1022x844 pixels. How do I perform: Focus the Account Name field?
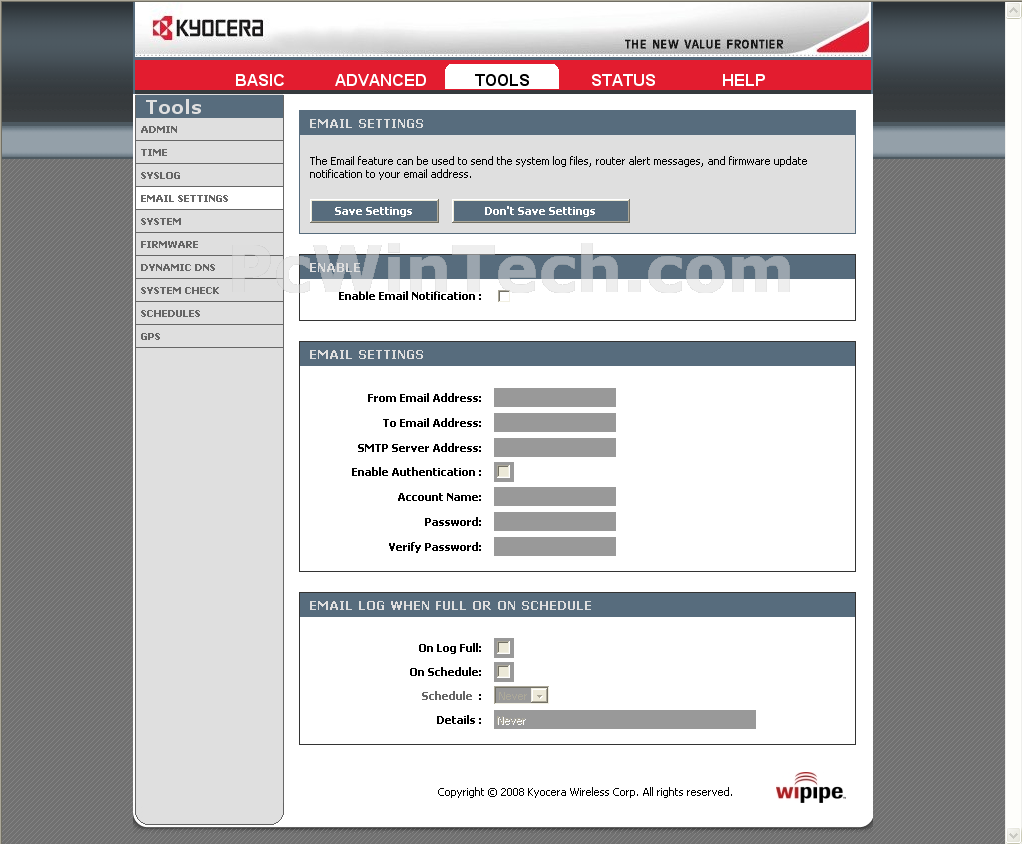point(555,497)
